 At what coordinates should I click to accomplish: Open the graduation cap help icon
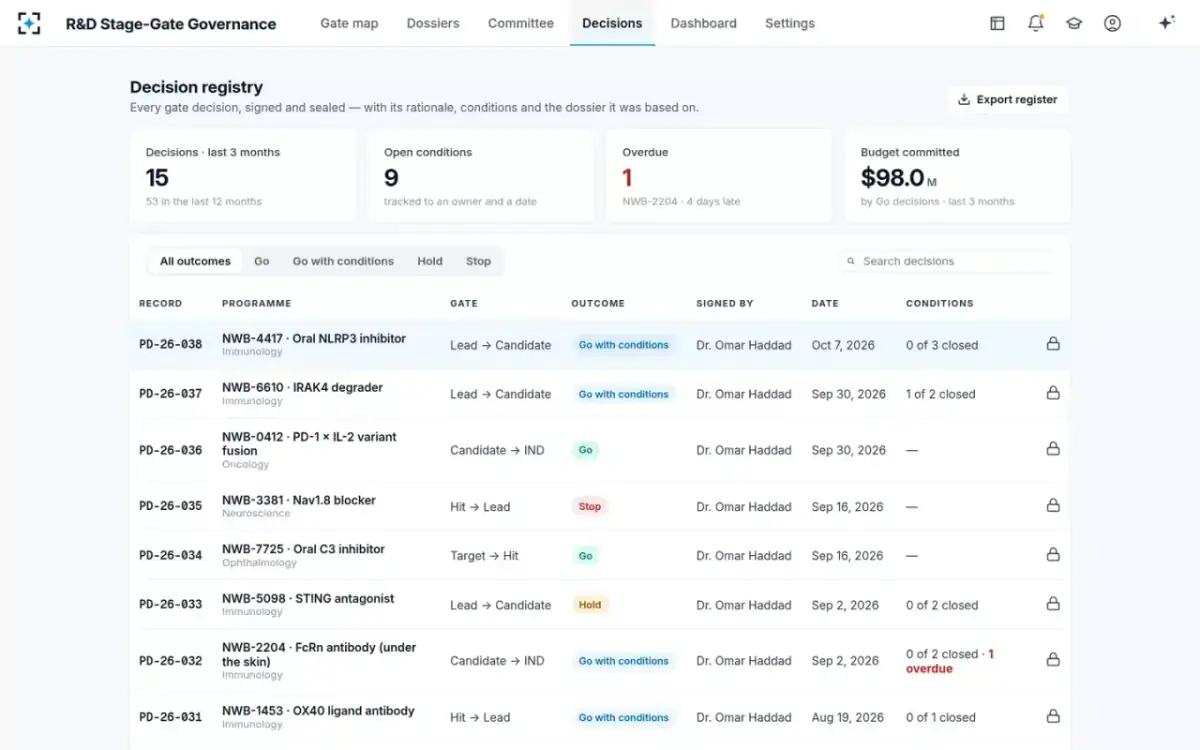tap(1074, 23)
